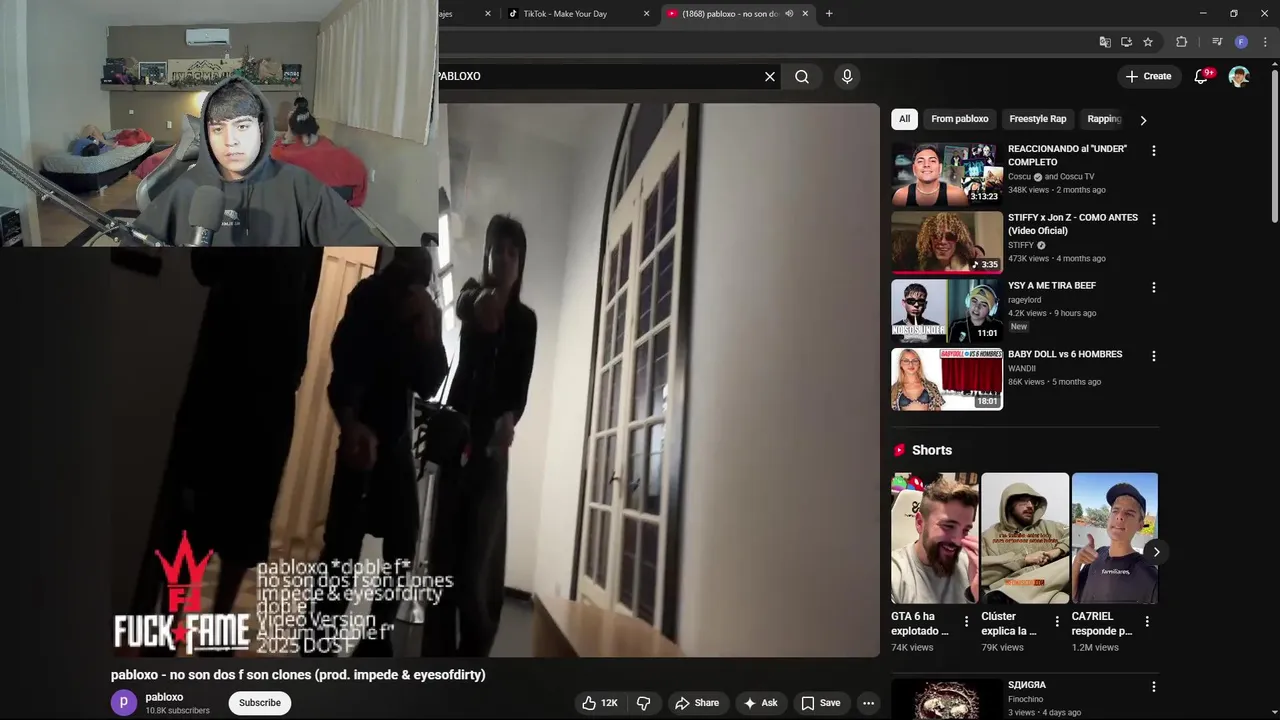Open options menu for STIFFY x Jon Z video
The image size is (1280, 720).
1153,219
